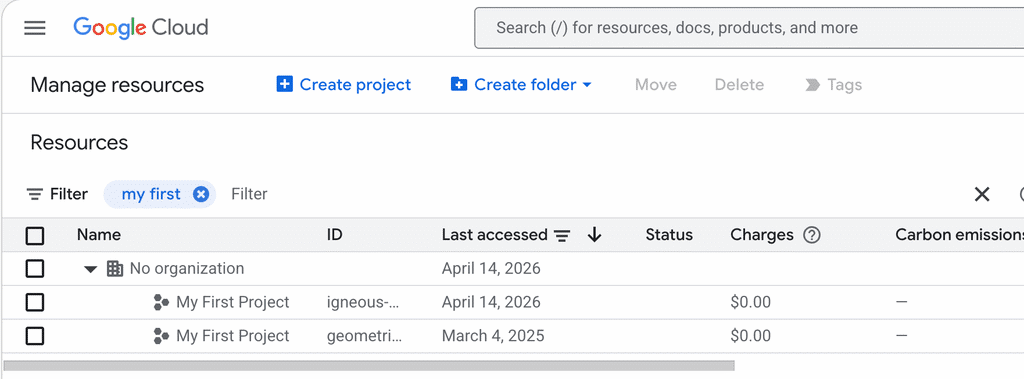This screenshot has width=1024, height=379.
Task: Click the horizontal scrollbar thumb
Action: tap(369, 365)
